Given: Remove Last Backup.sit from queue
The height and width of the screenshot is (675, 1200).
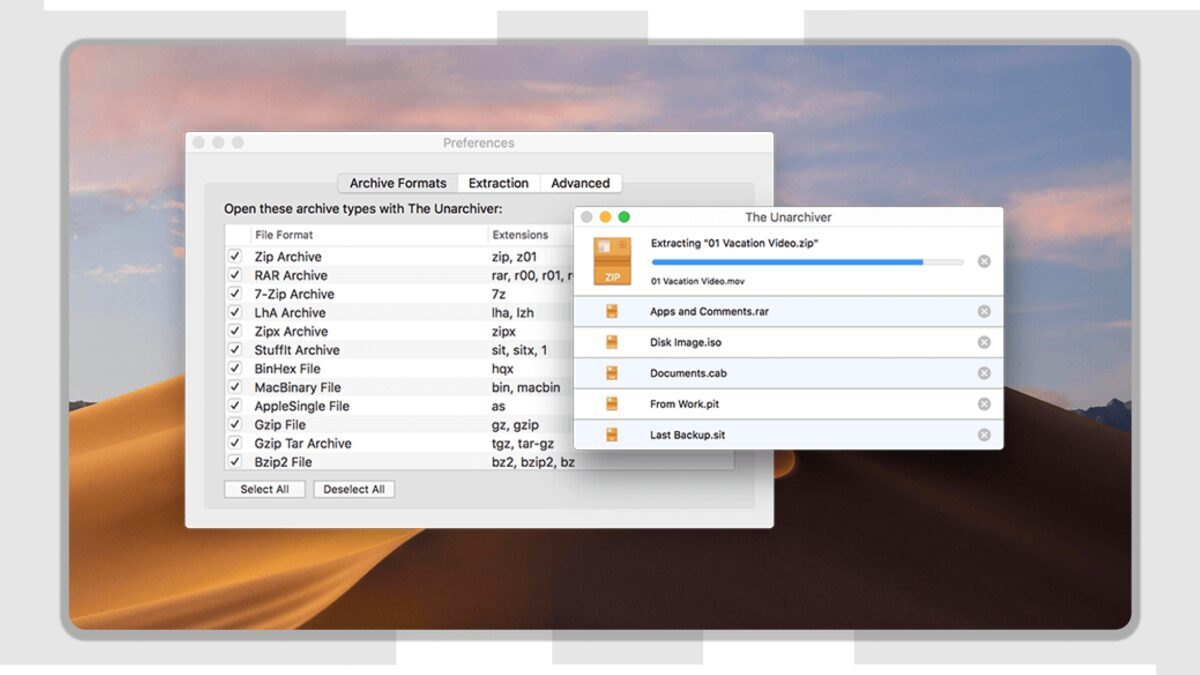Looking at the screenshot, I should 984,435.
